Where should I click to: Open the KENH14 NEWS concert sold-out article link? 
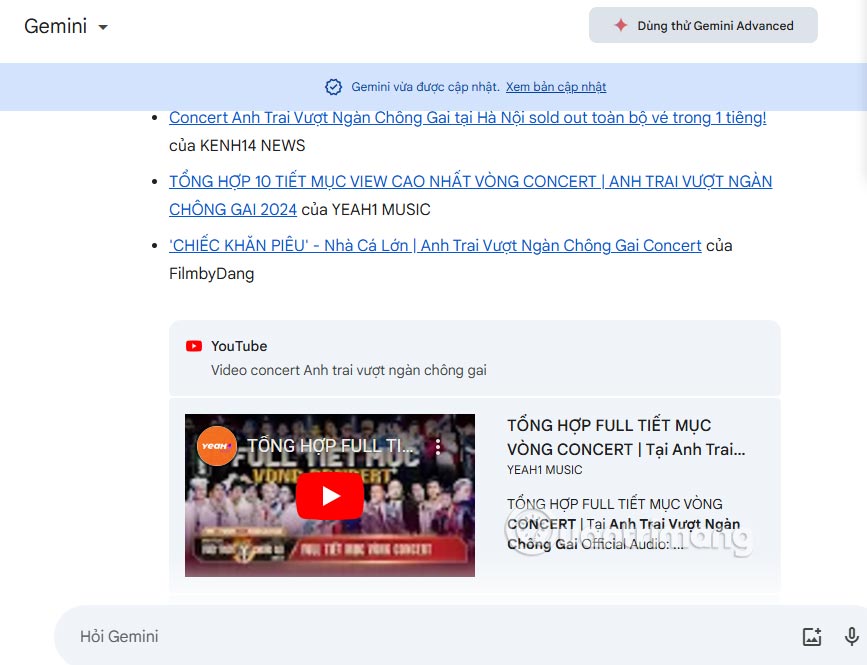click(x=466, y=117)
